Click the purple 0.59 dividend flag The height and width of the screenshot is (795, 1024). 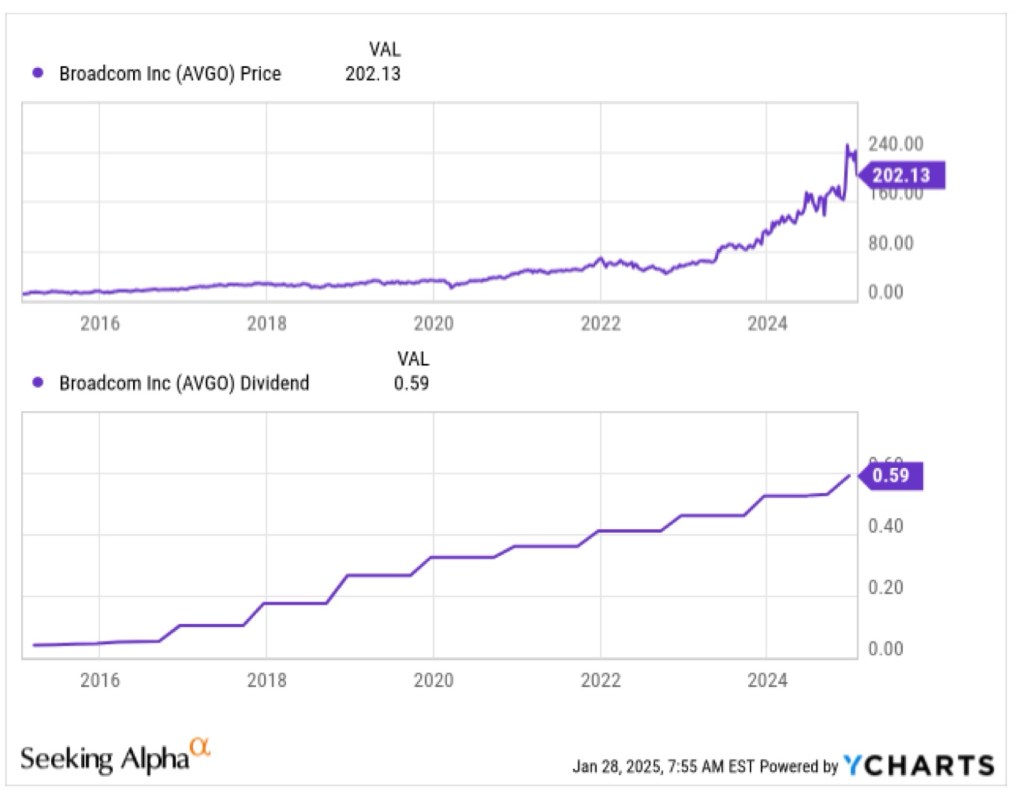pyautogui.click(x=890, y=476)
